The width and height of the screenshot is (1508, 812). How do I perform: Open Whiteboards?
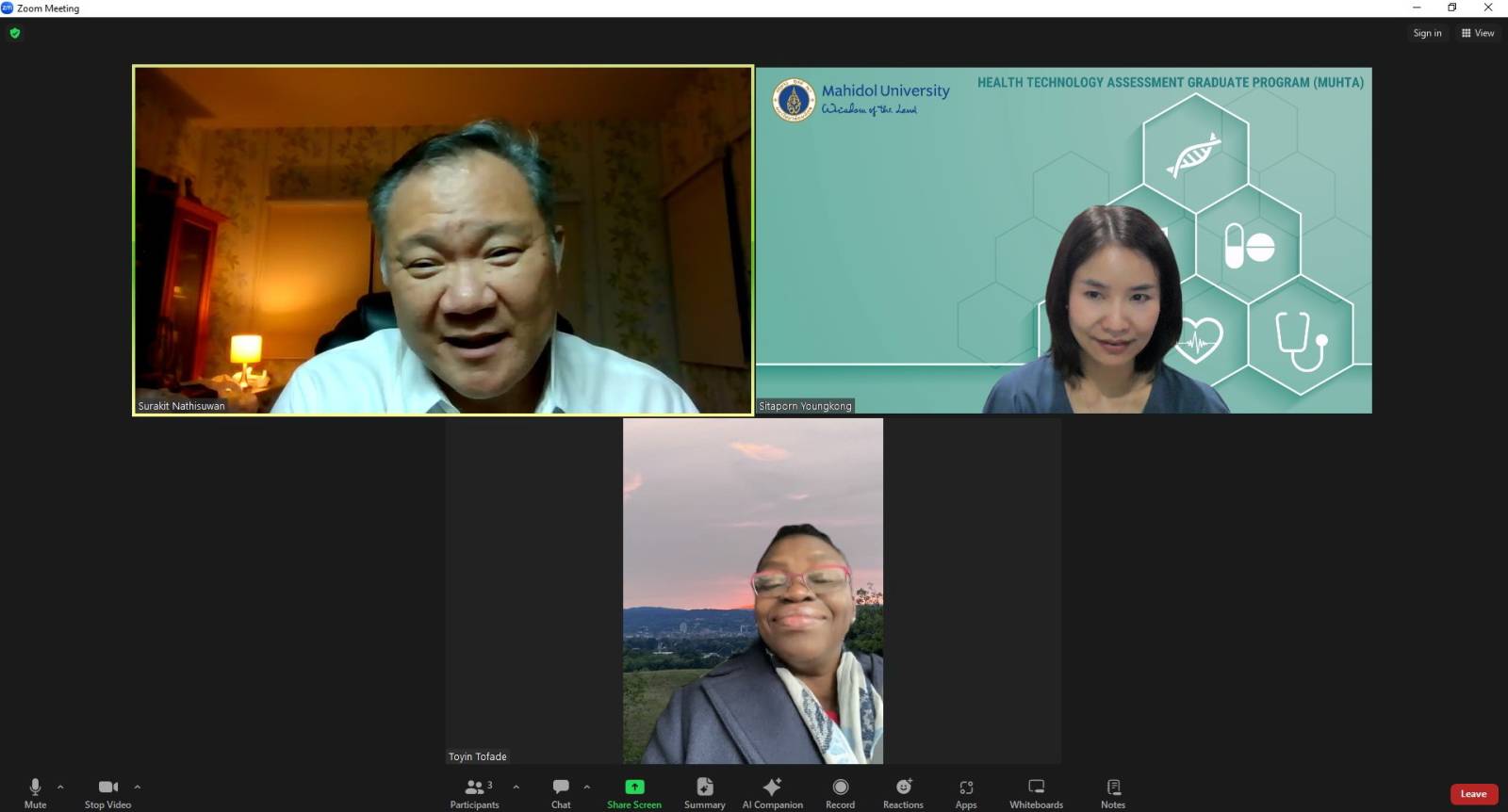1036,793
